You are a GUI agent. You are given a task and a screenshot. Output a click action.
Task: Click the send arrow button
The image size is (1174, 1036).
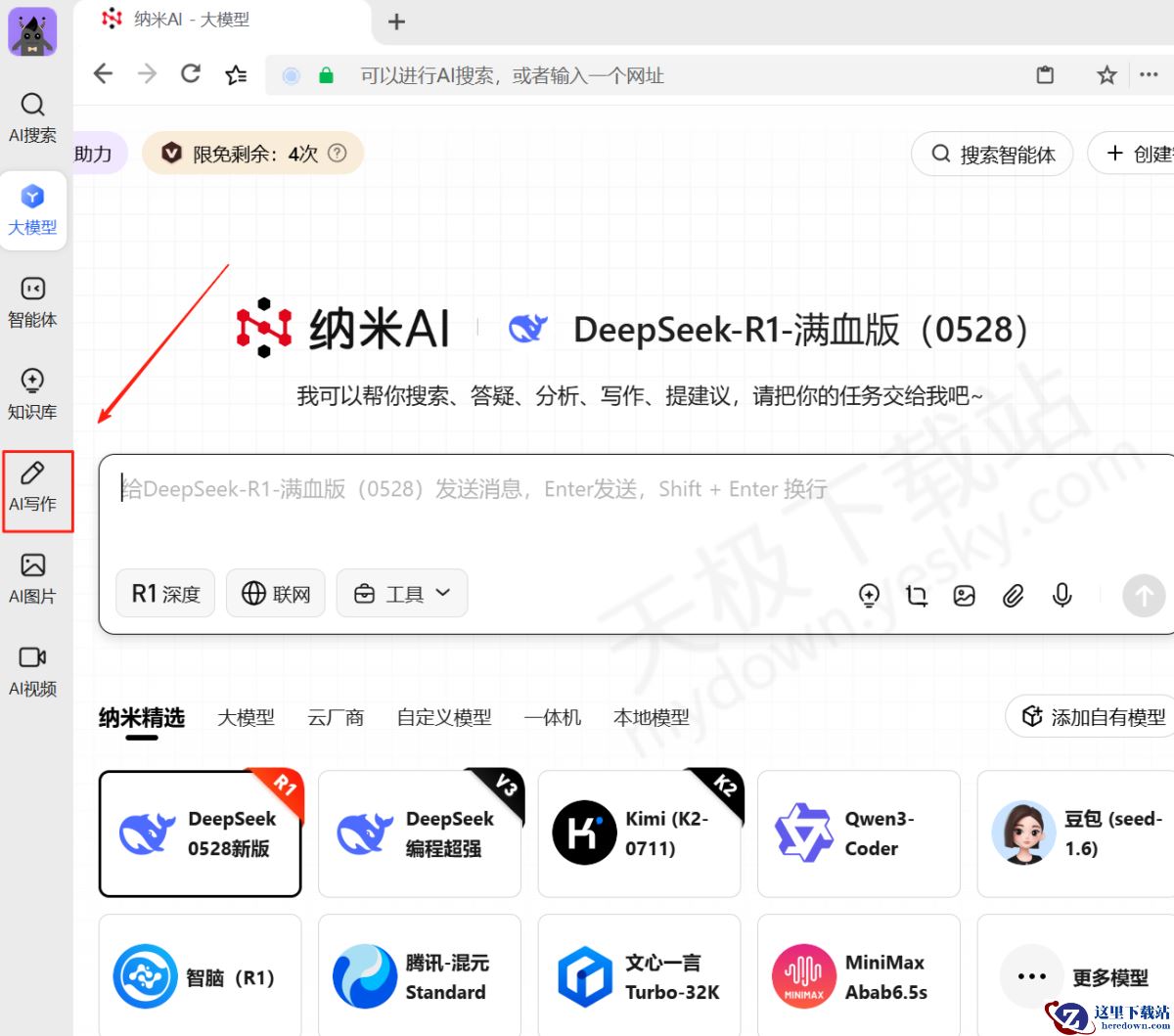click(x=1144, y=595)
